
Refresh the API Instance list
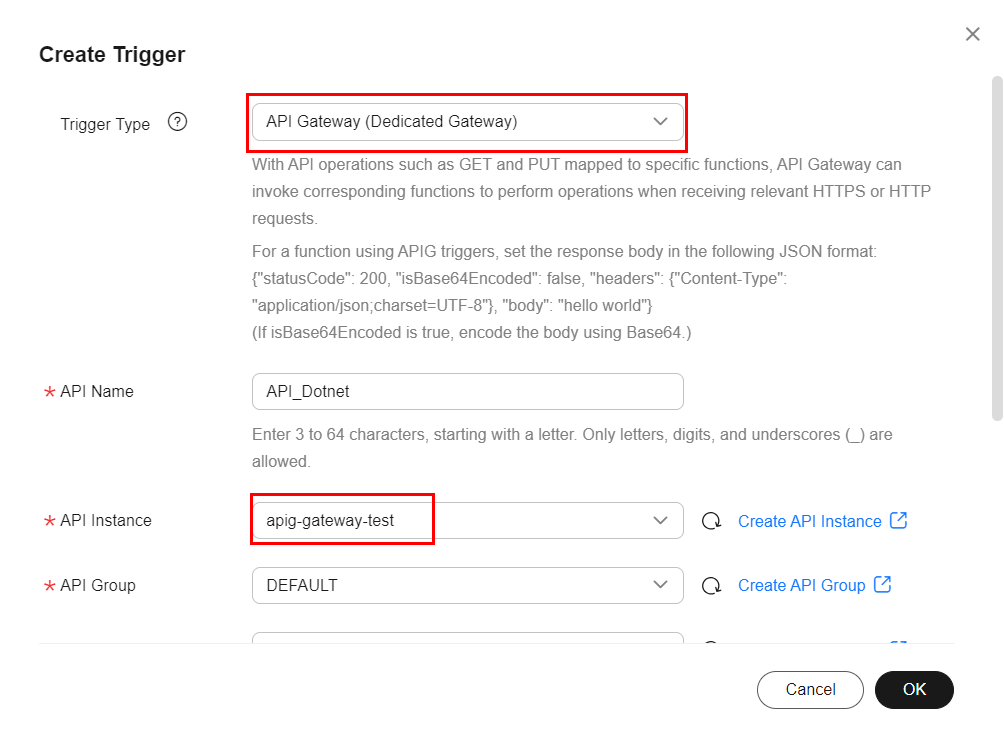point(711,521)
